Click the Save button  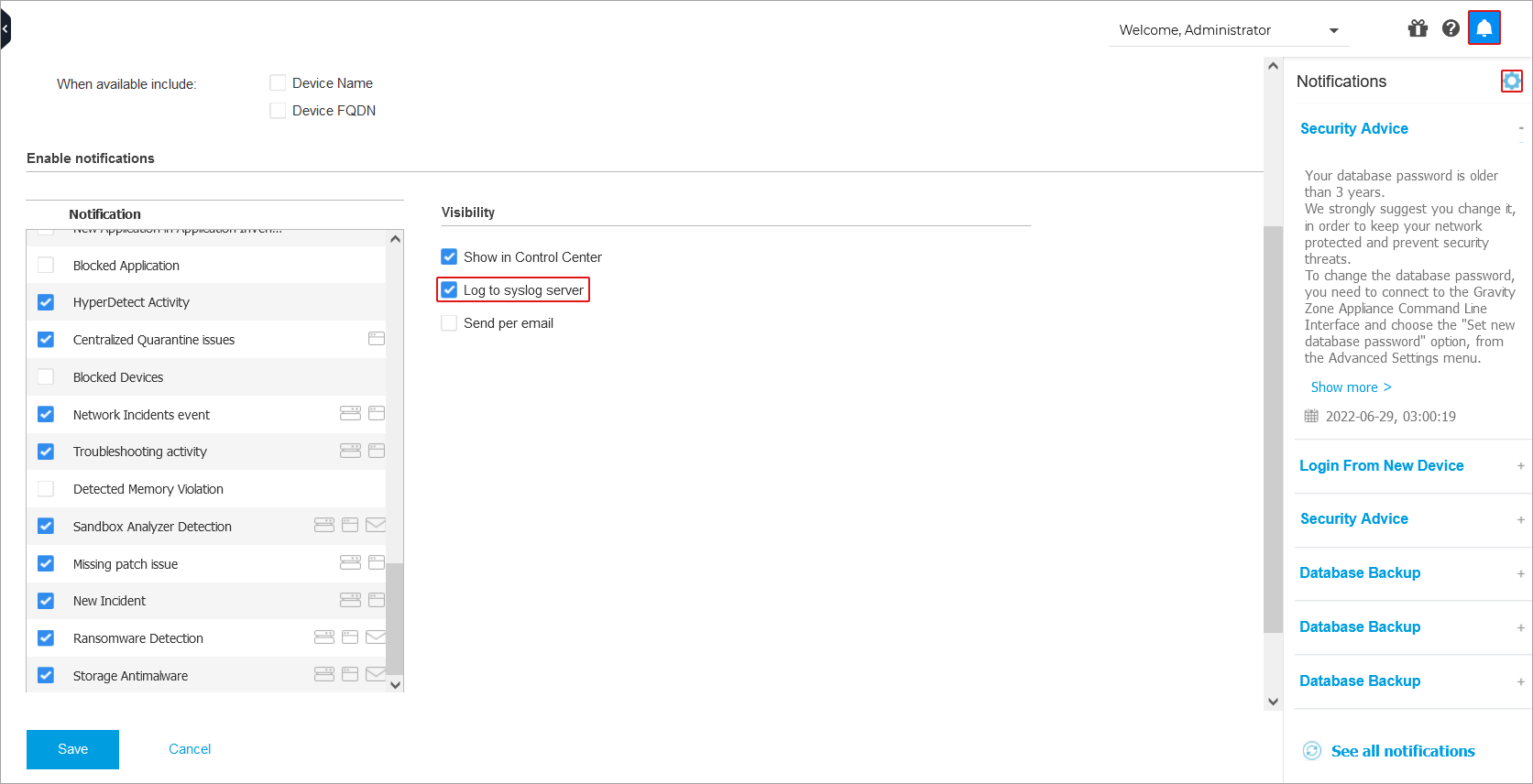point(72,749)
